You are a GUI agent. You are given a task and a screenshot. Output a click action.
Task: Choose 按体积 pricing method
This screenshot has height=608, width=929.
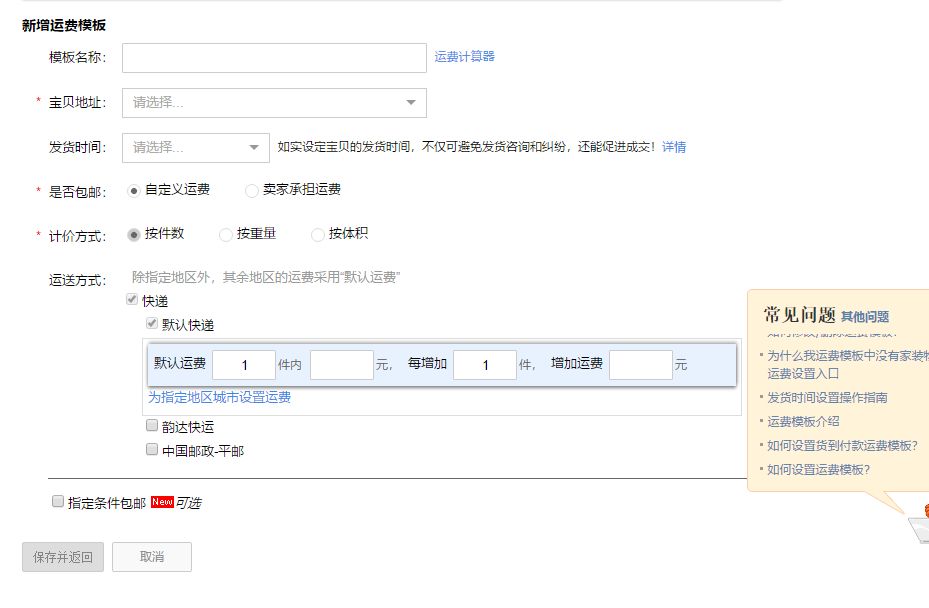click(x=318, y=234)
